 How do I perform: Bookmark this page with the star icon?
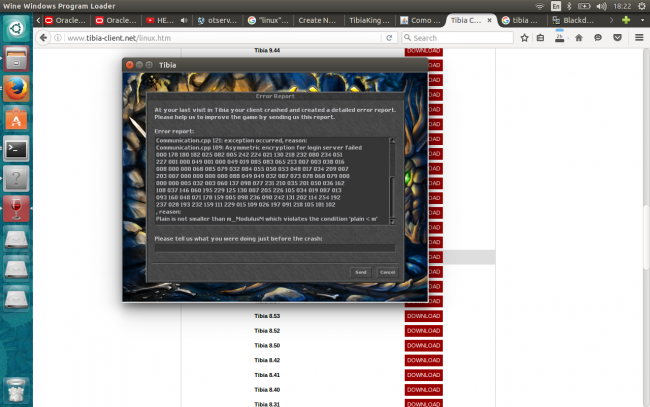point(524,38)
